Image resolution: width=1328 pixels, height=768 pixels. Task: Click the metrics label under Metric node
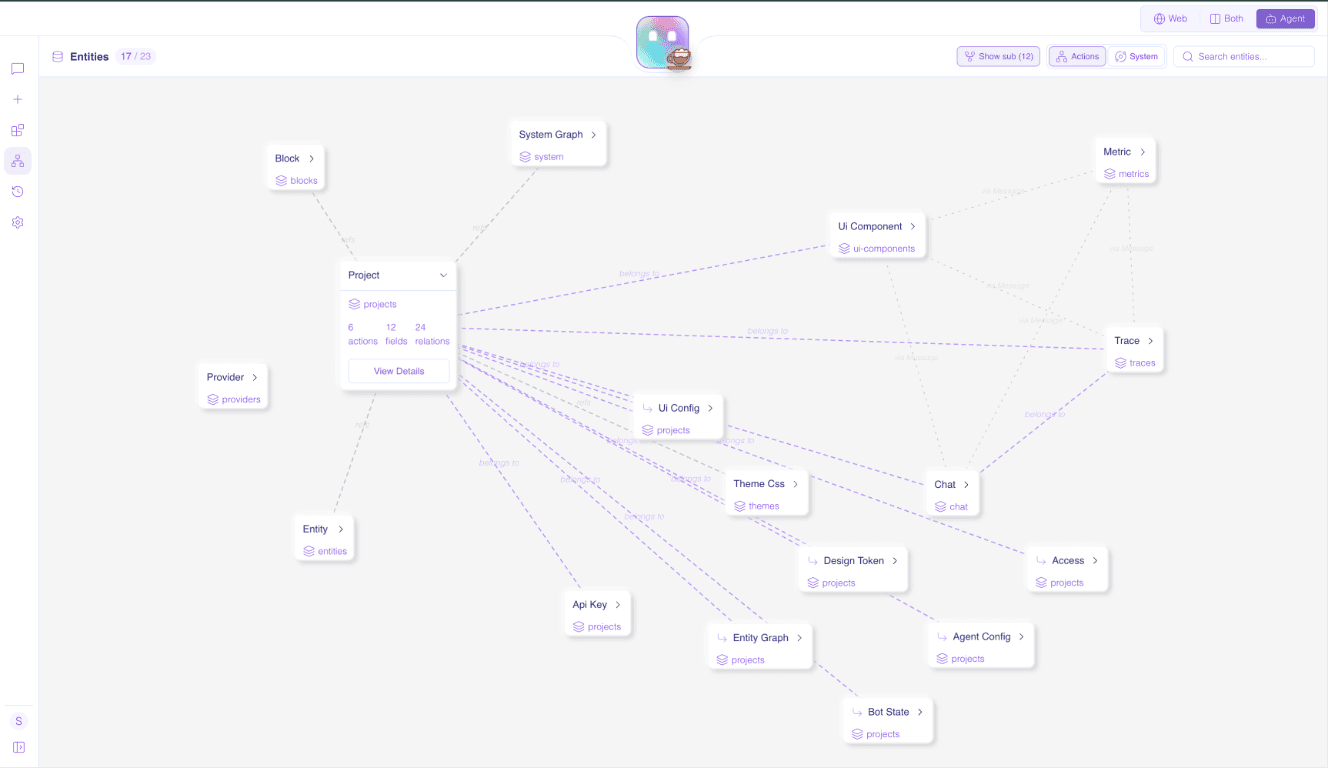click(1134, 174)
